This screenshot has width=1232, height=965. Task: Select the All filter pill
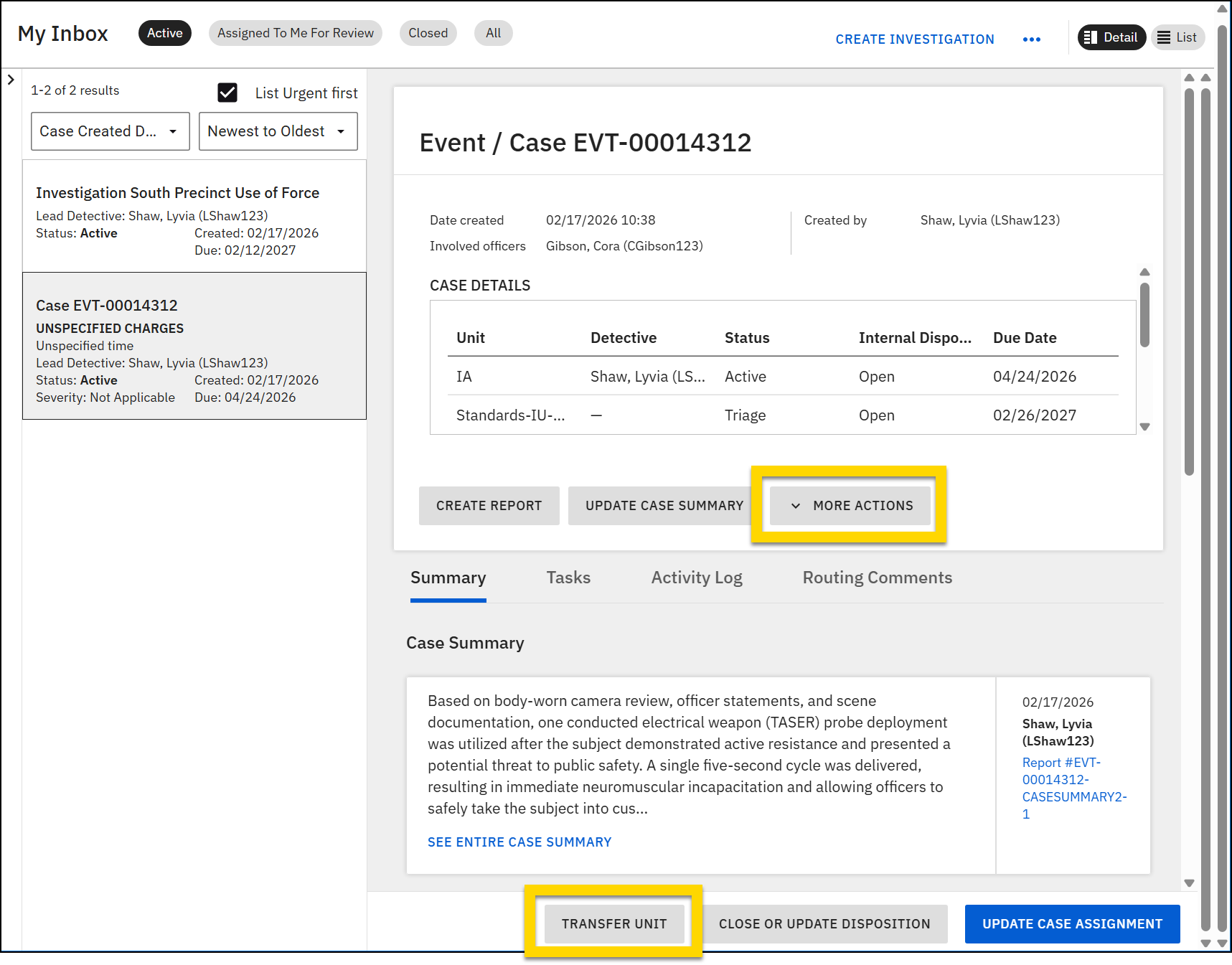493,33
